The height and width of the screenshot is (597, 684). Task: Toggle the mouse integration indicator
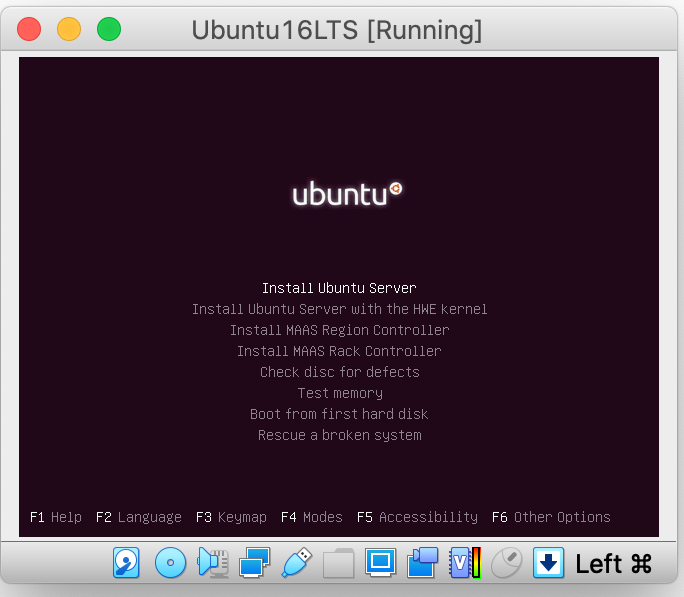(x=507, y=563)
